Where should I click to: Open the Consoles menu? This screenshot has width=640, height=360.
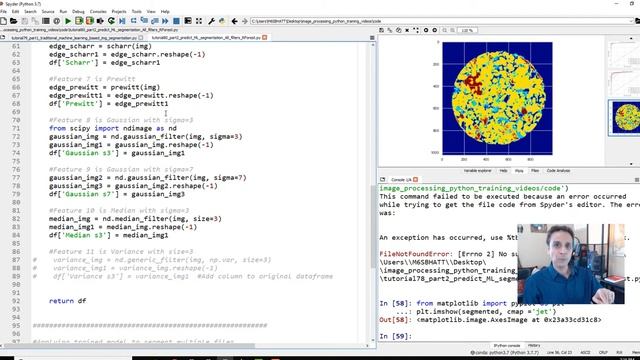[98, 11]
